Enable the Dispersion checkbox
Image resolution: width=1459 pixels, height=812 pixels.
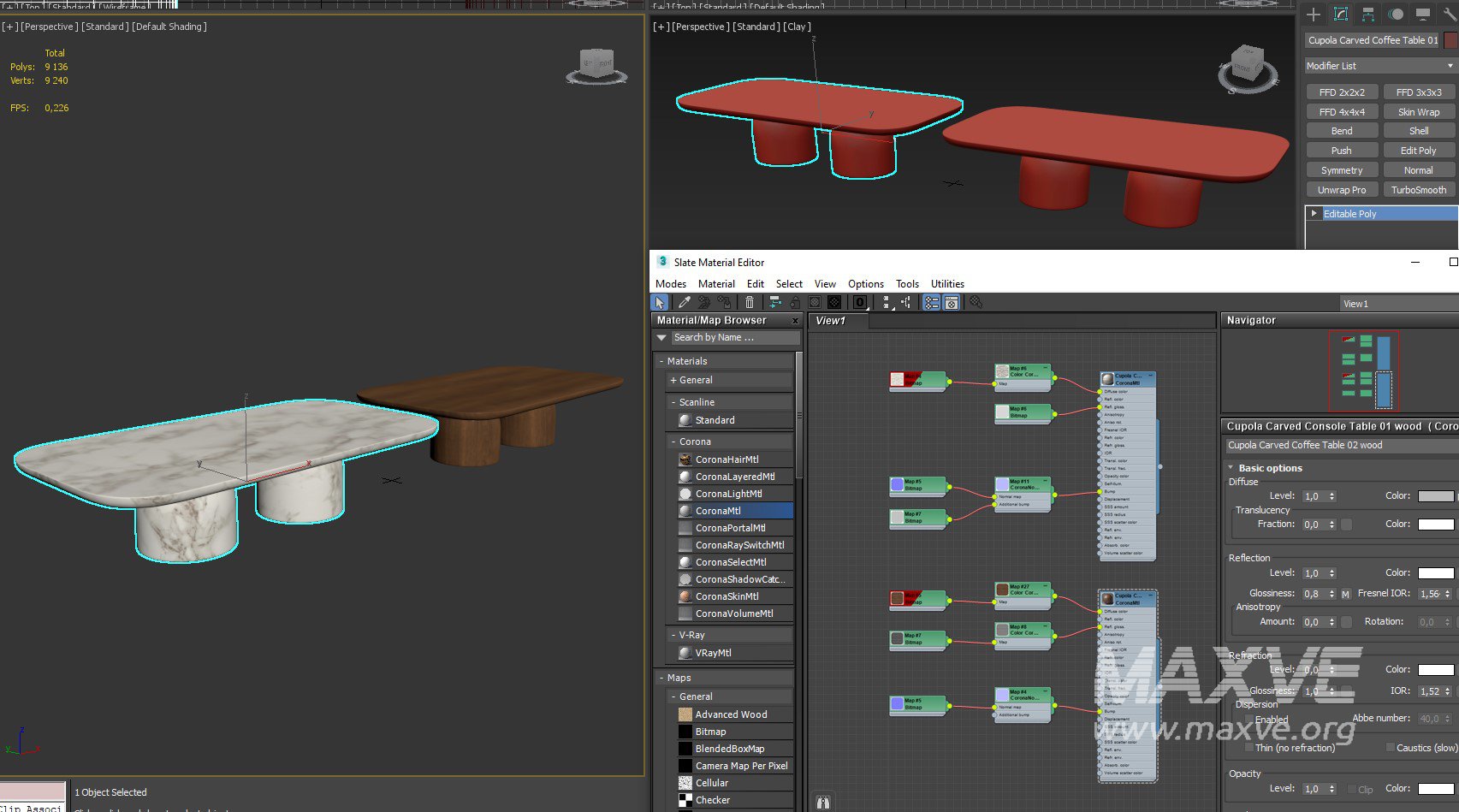coord(1248,720)
